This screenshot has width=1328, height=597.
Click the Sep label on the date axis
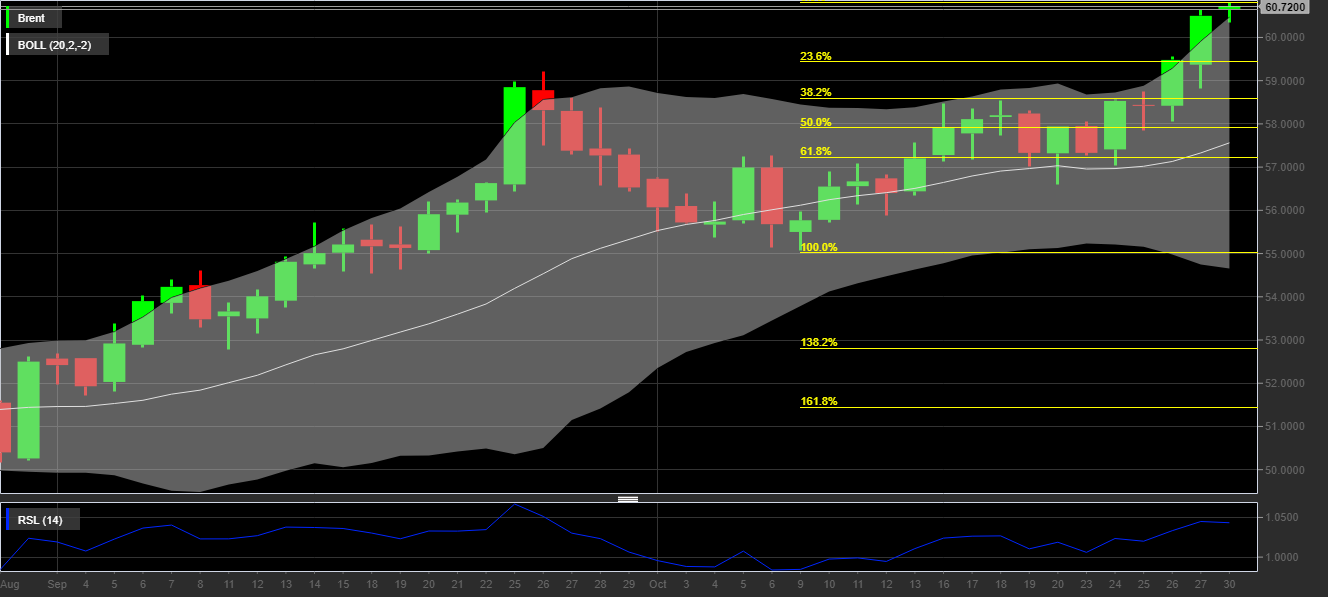point(57,583)
